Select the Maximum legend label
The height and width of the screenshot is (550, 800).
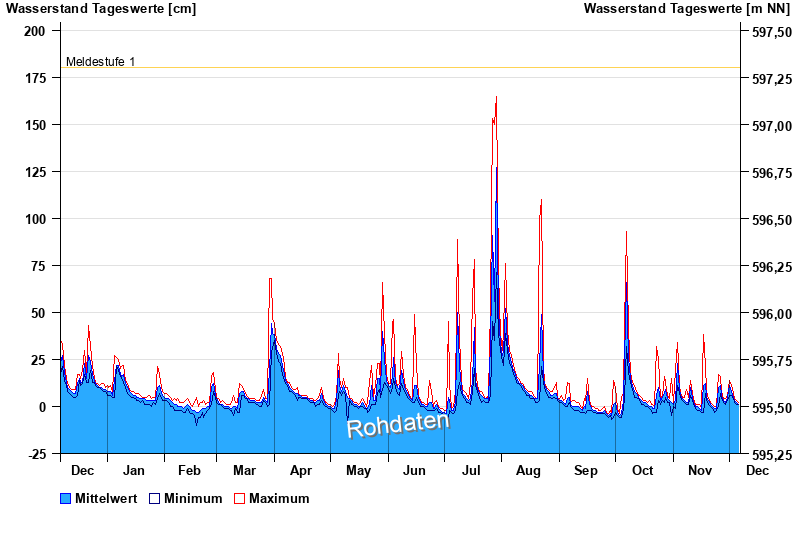[279, 498]
